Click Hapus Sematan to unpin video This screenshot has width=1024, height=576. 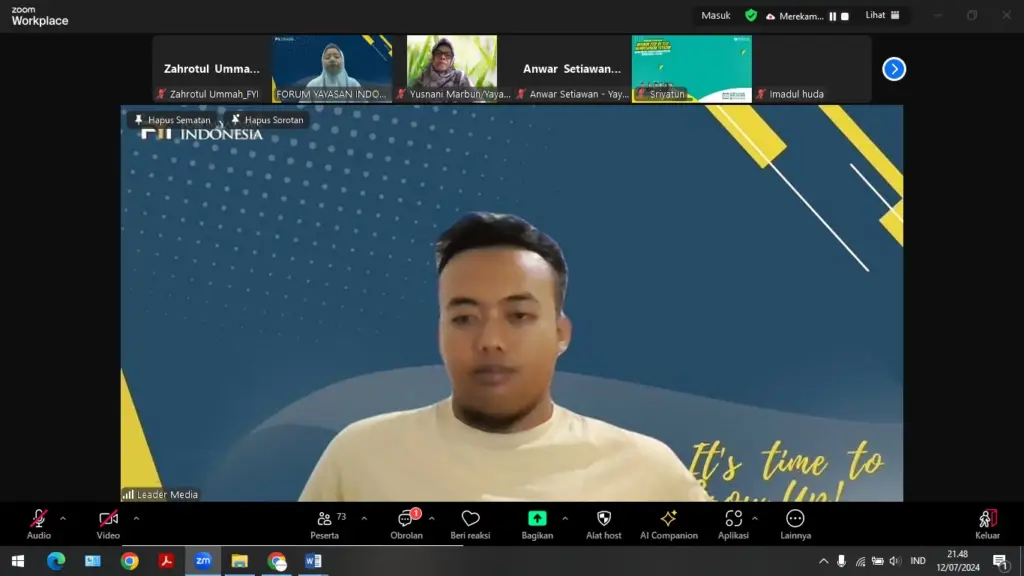pyautogui.click(x=172, y=120)
